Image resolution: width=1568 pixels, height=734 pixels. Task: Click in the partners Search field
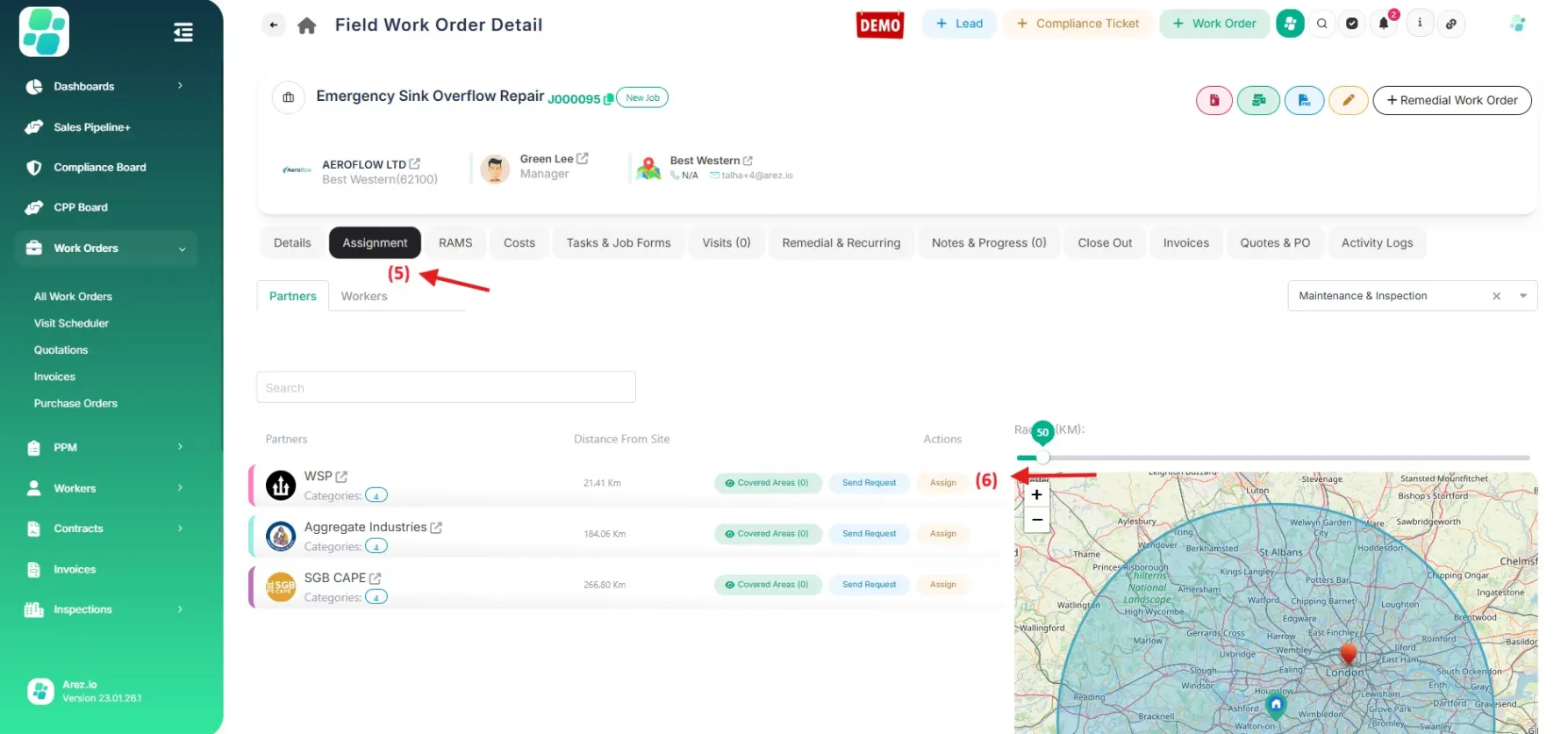coord(446,387)
